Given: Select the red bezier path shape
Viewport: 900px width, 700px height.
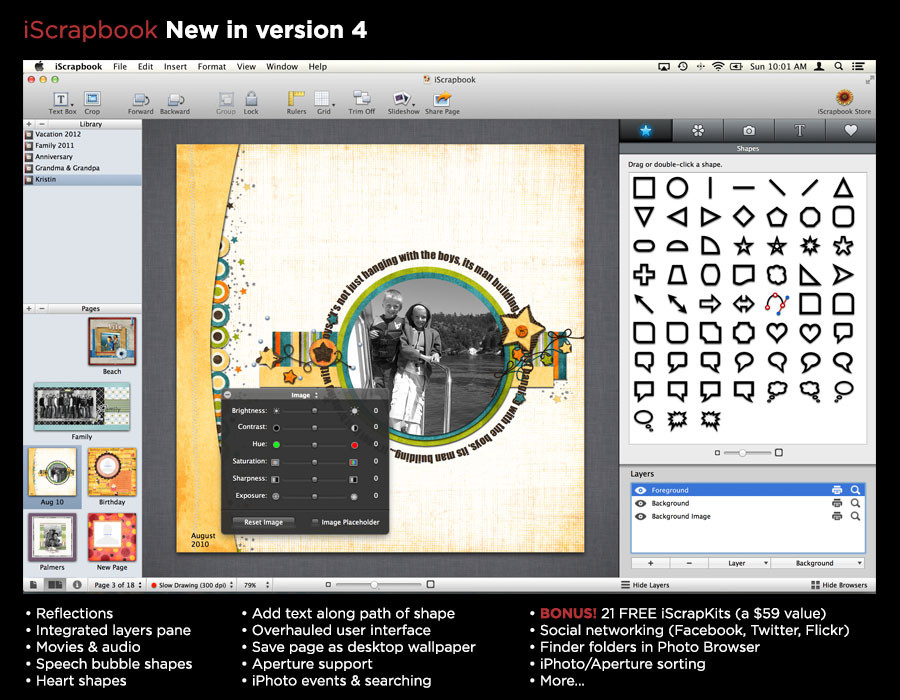Looking at the screenshot, I should [x=777, y=304].
